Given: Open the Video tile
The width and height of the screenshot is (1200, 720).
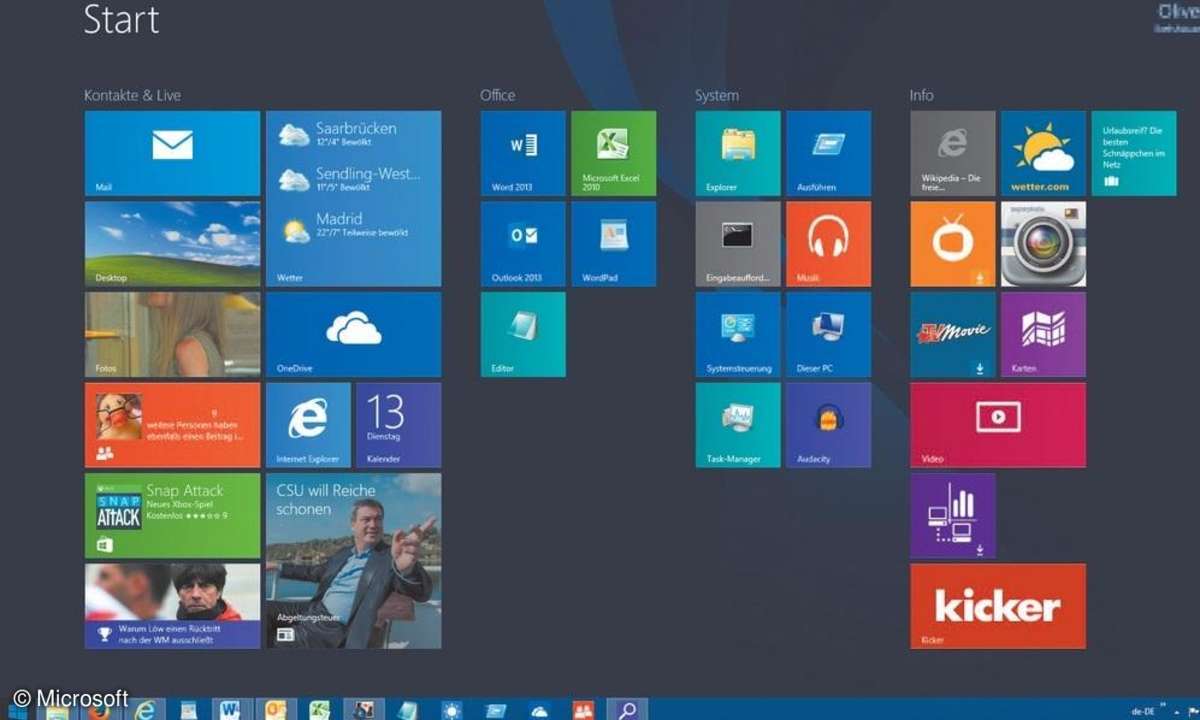Looking at the screenshot, I should 998,425.
